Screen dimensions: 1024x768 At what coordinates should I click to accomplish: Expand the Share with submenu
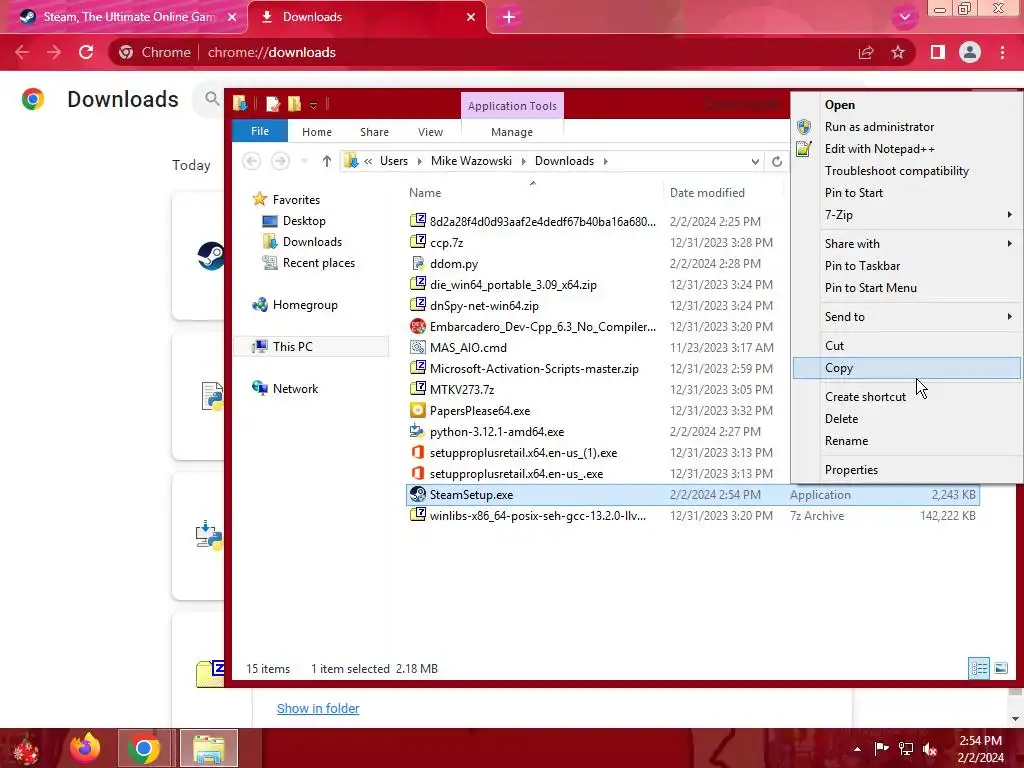click(x=906, y=244)
